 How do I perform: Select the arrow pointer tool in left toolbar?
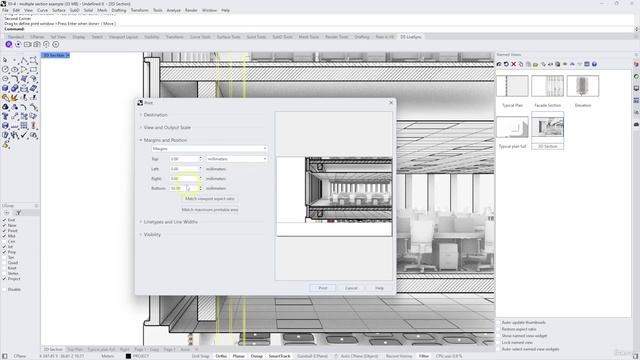tap(5, 60)
